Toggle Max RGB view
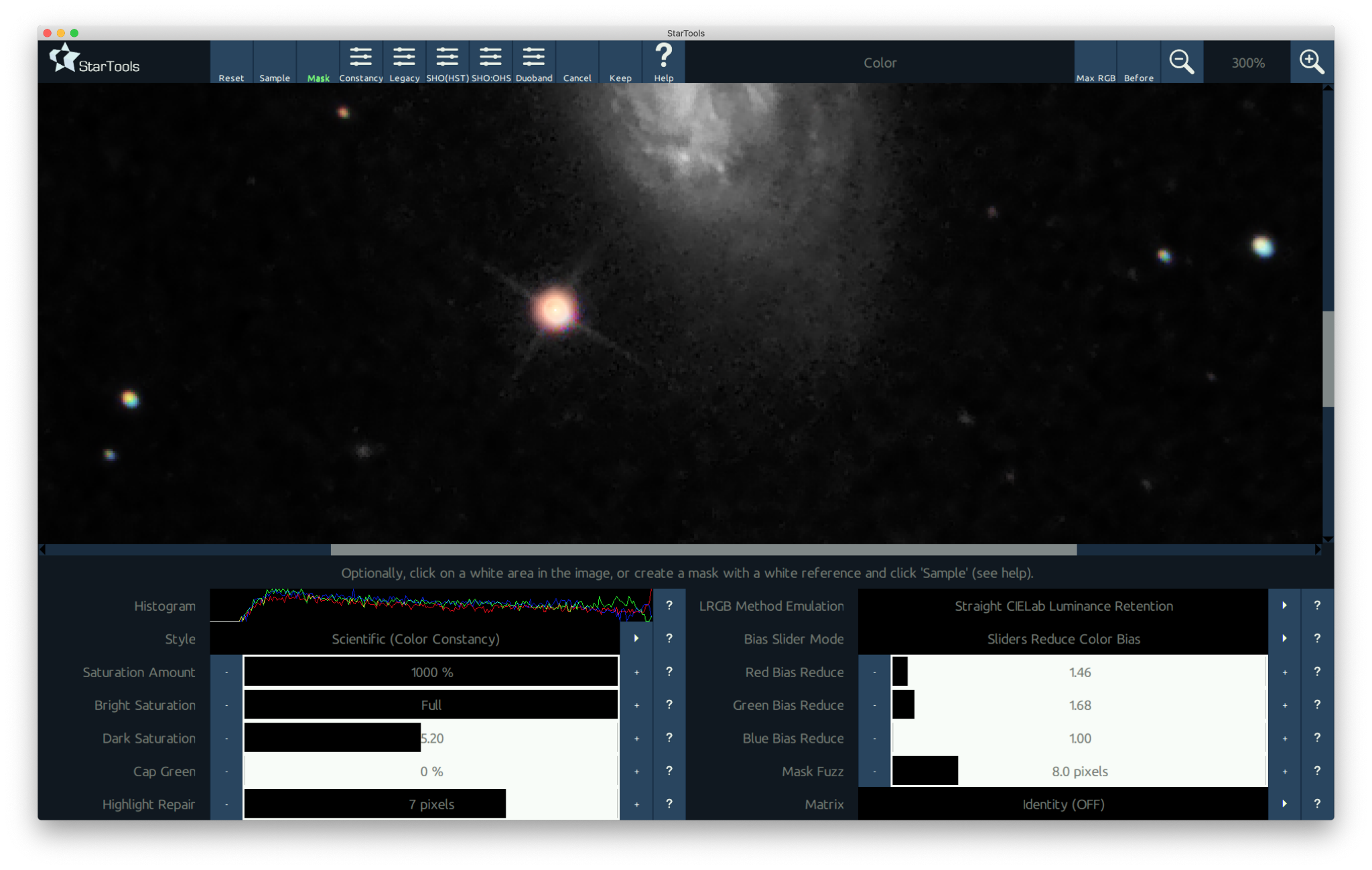 pyautogui.click(x=1096, y=62)
